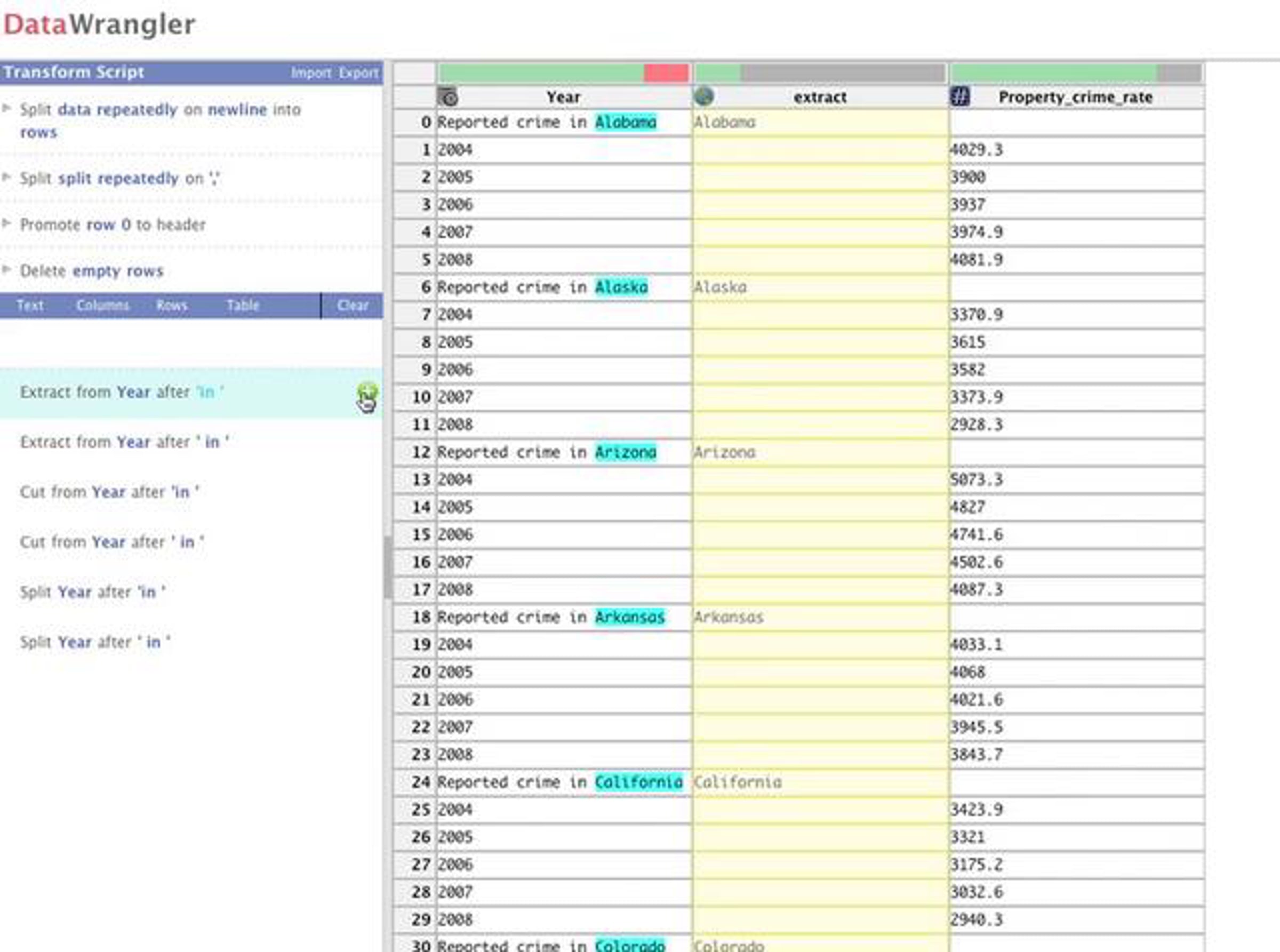Image resolution: width=1280 pixels, height=952 pixels.
Task: Click the value 3615 cell
Action: (1077, 342)
